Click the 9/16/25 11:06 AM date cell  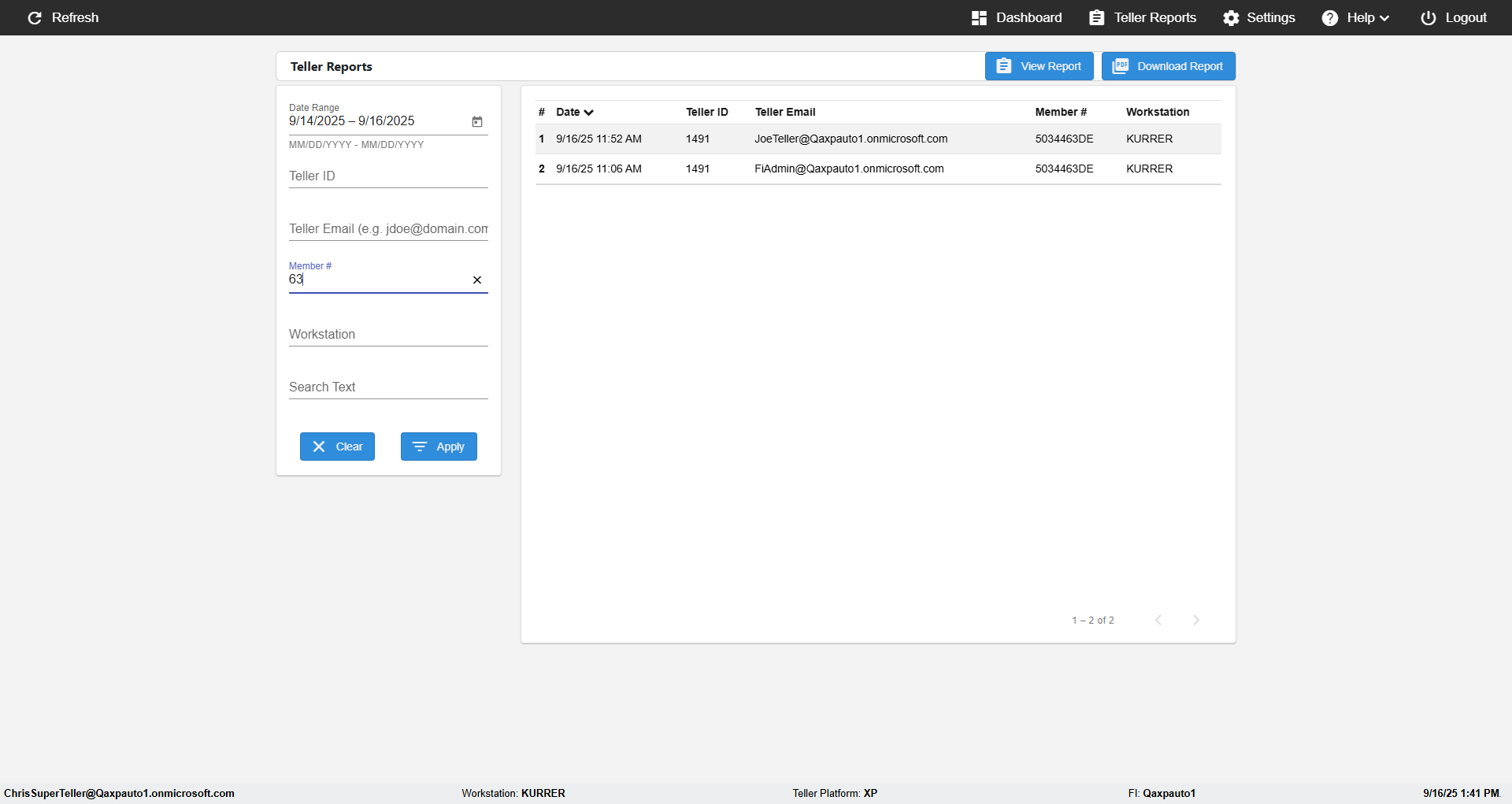point(598,169)
